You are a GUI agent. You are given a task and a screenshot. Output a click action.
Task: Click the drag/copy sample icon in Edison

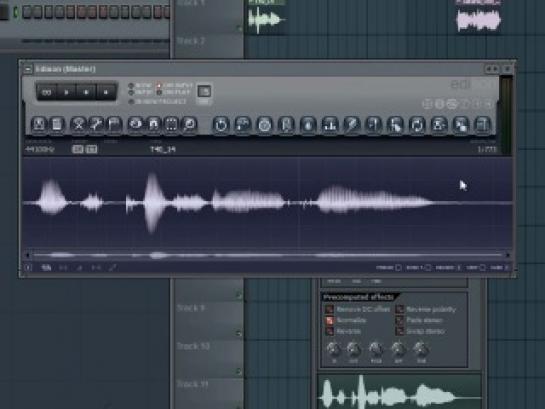[x=461, y=125]
